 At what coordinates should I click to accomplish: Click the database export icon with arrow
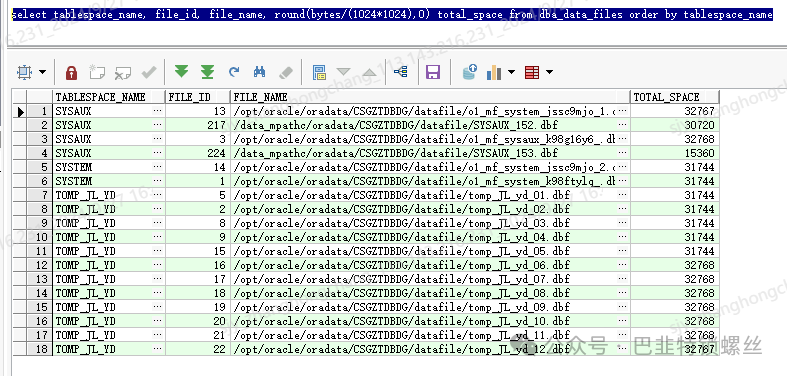pyautogui.click(x=470, y=72)
